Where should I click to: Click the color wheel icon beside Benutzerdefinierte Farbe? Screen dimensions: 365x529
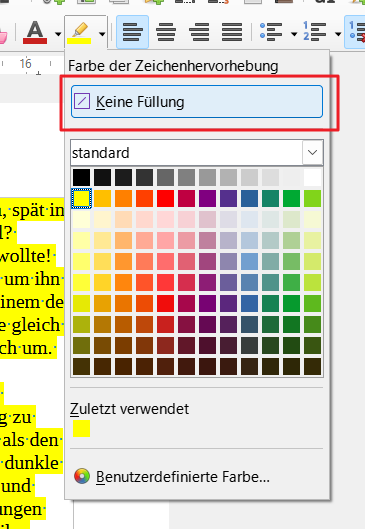[x=82, y=476]
